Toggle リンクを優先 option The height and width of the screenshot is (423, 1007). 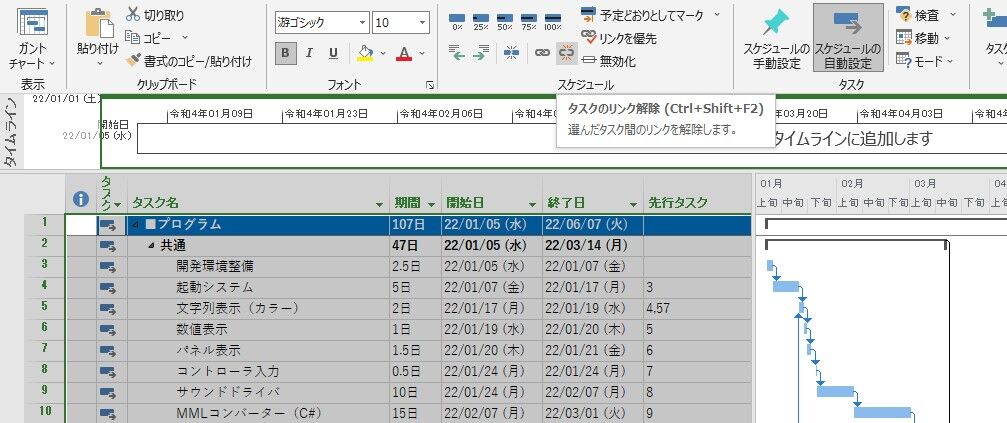(619, 38)
